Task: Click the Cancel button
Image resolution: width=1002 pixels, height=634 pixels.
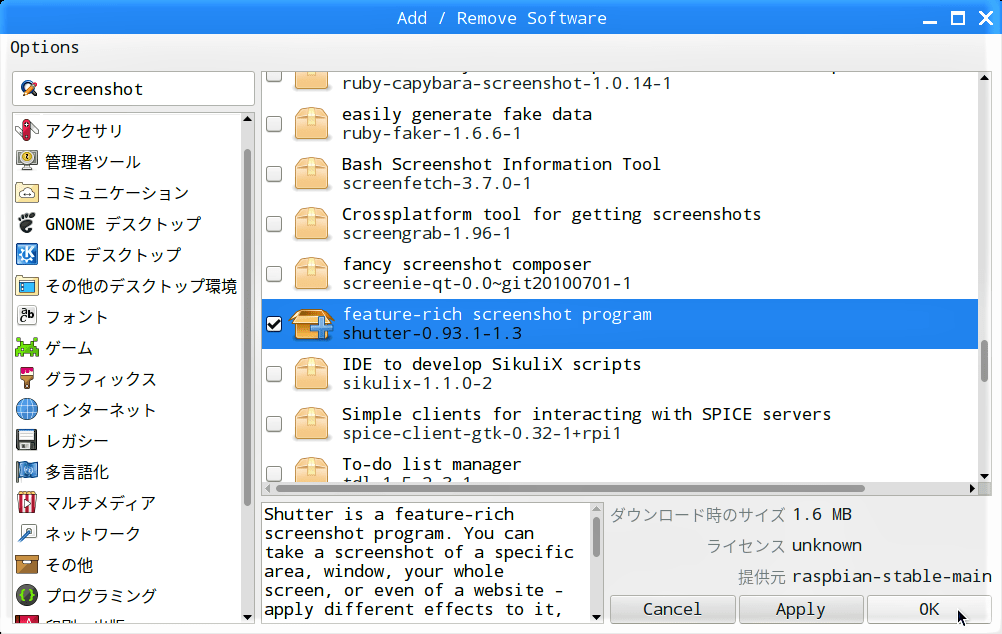Action: click(x=672, y=609)
